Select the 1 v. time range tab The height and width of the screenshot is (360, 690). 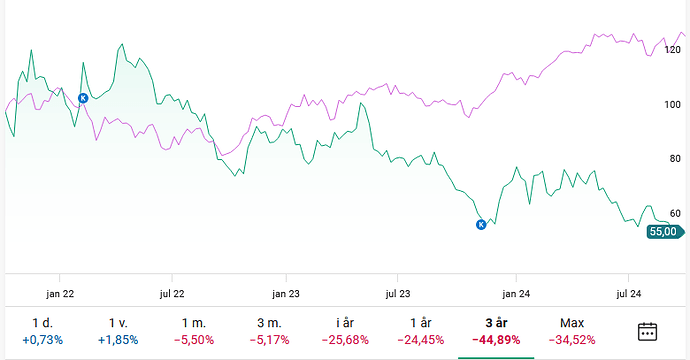click(118, 331)
